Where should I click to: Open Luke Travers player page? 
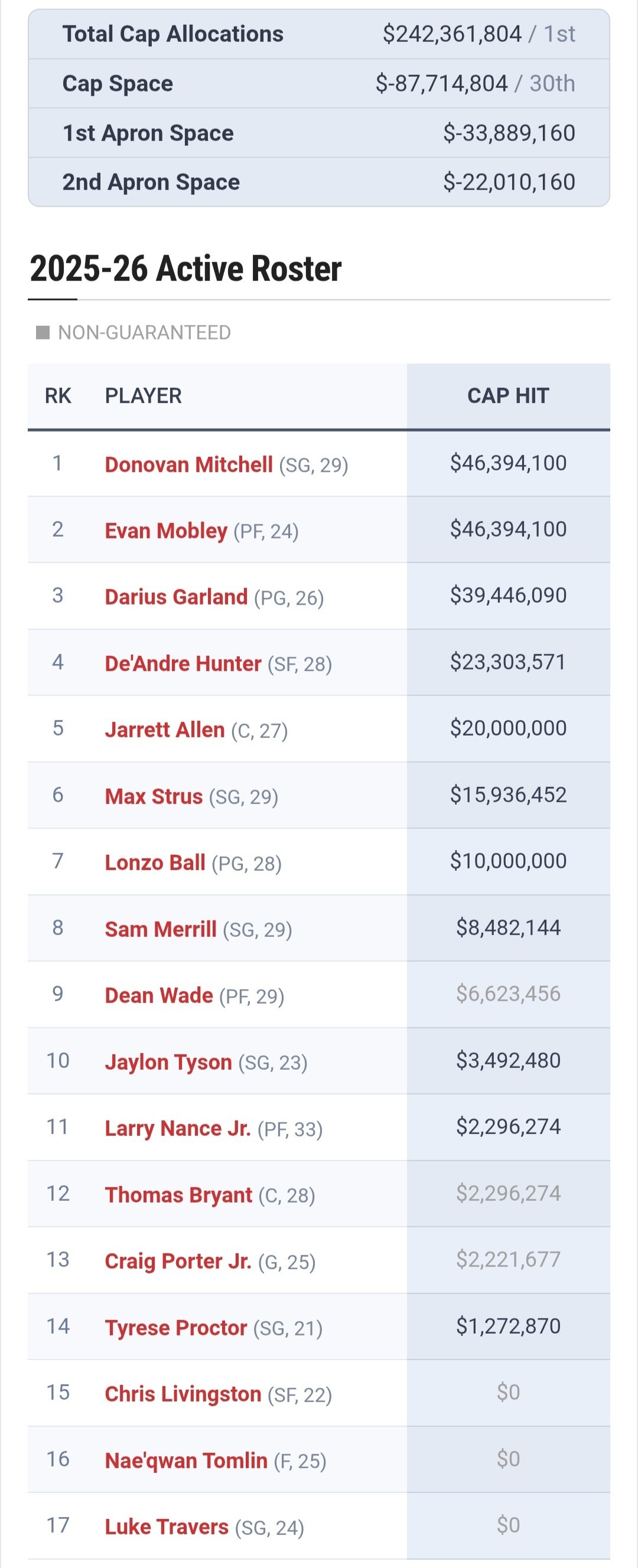(x=167, y=1526)
